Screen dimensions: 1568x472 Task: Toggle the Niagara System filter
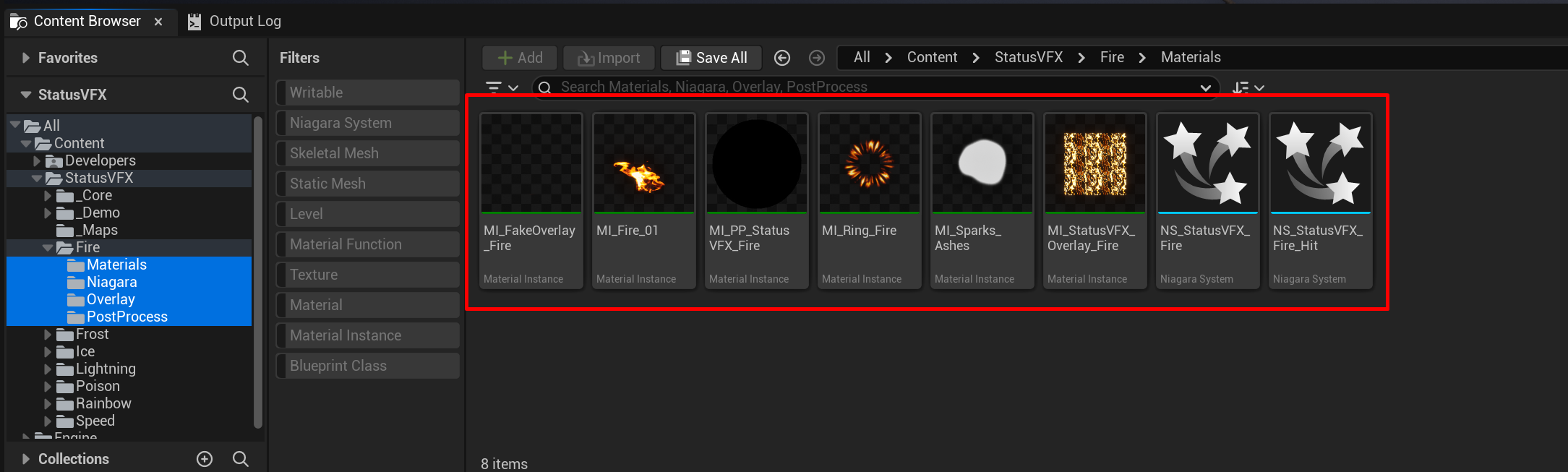point(367,123)
